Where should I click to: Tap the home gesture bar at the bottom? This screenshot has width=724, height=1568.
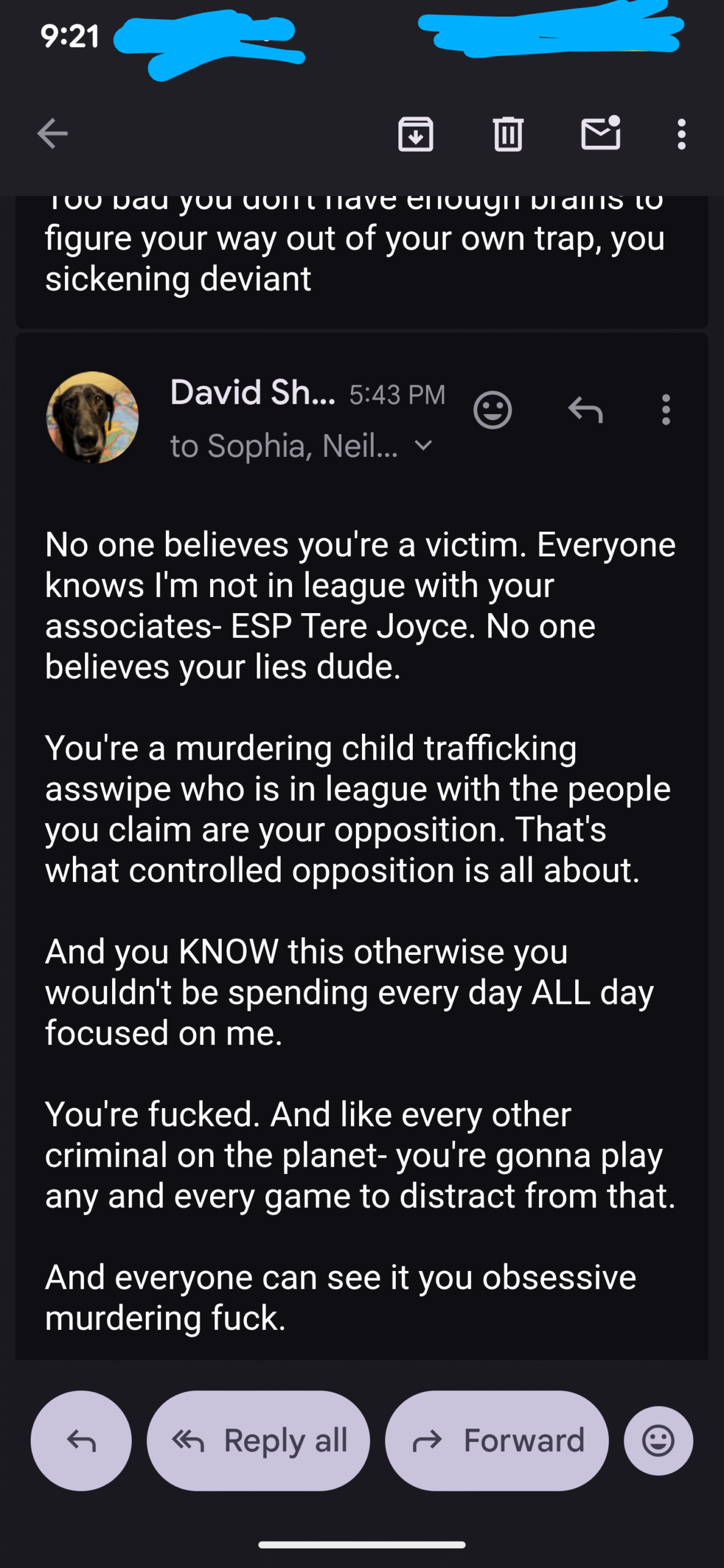[x=362, y=1545]
